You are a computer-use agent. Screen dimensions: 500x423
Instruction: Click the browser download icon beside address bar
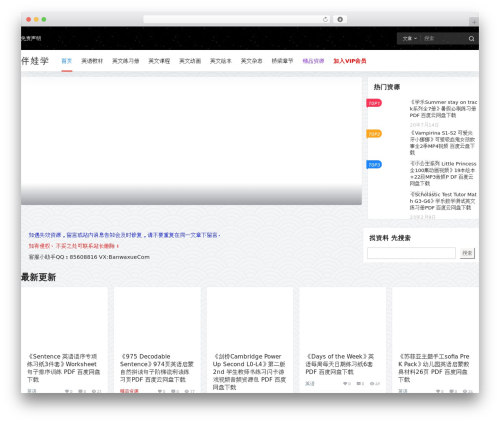click(340, 19)
